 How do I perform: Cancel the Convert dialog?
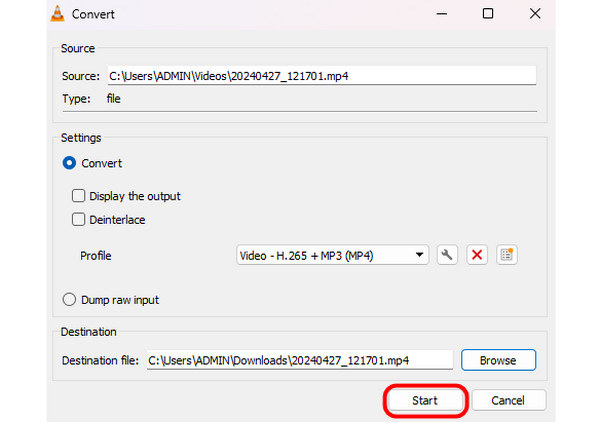click(x=508, y=401)
